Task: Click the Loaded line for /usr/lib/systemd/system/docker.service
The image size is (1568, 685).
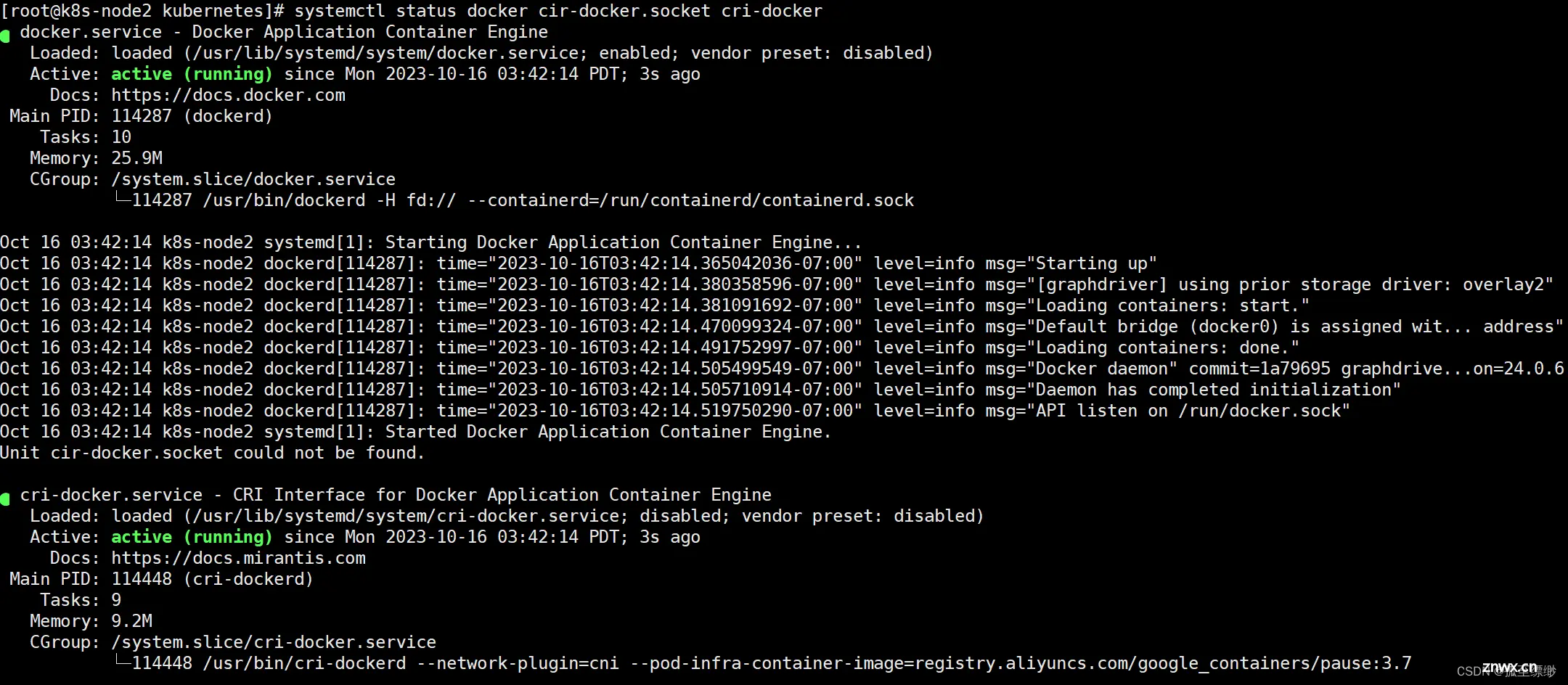Action: pyautogui.click(x=481, y=53)
